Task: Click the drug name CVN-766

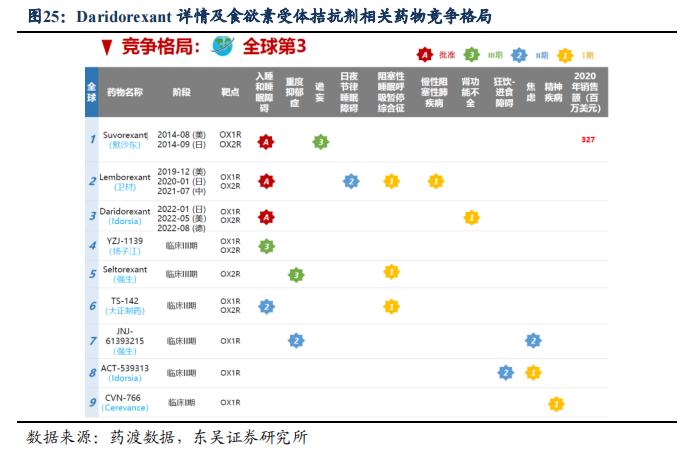Action: click(x=123, y=397)
